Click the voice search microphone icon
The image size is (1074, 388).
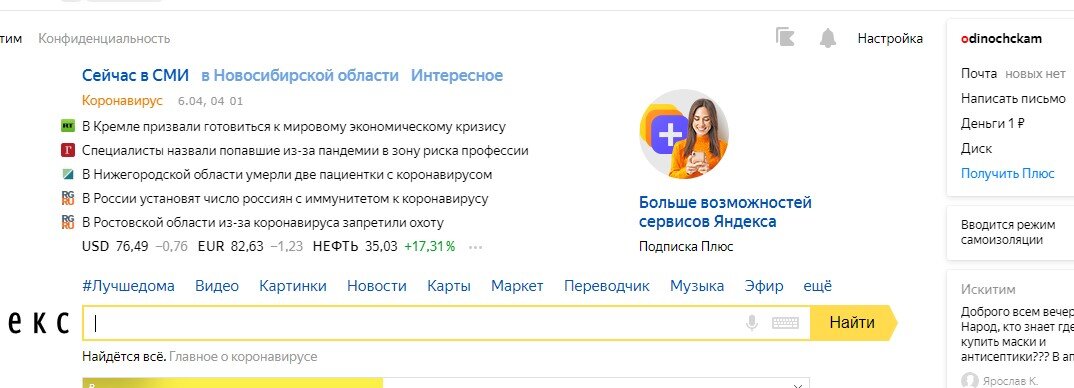coord(752,323)
